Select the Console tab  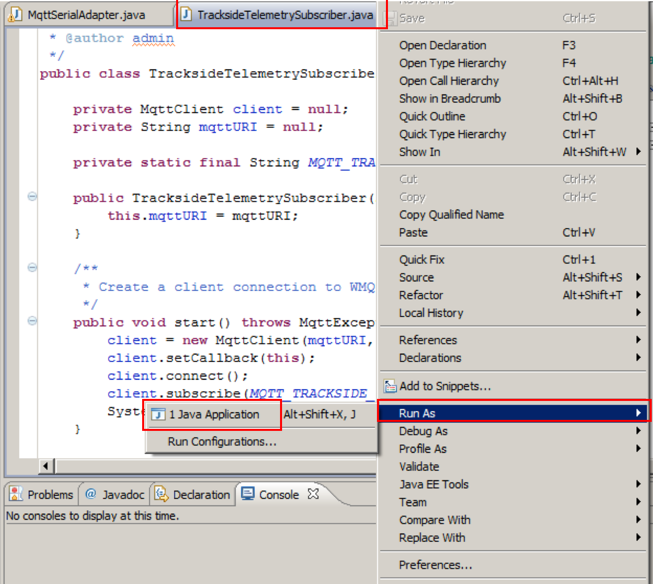pos(280,494)
